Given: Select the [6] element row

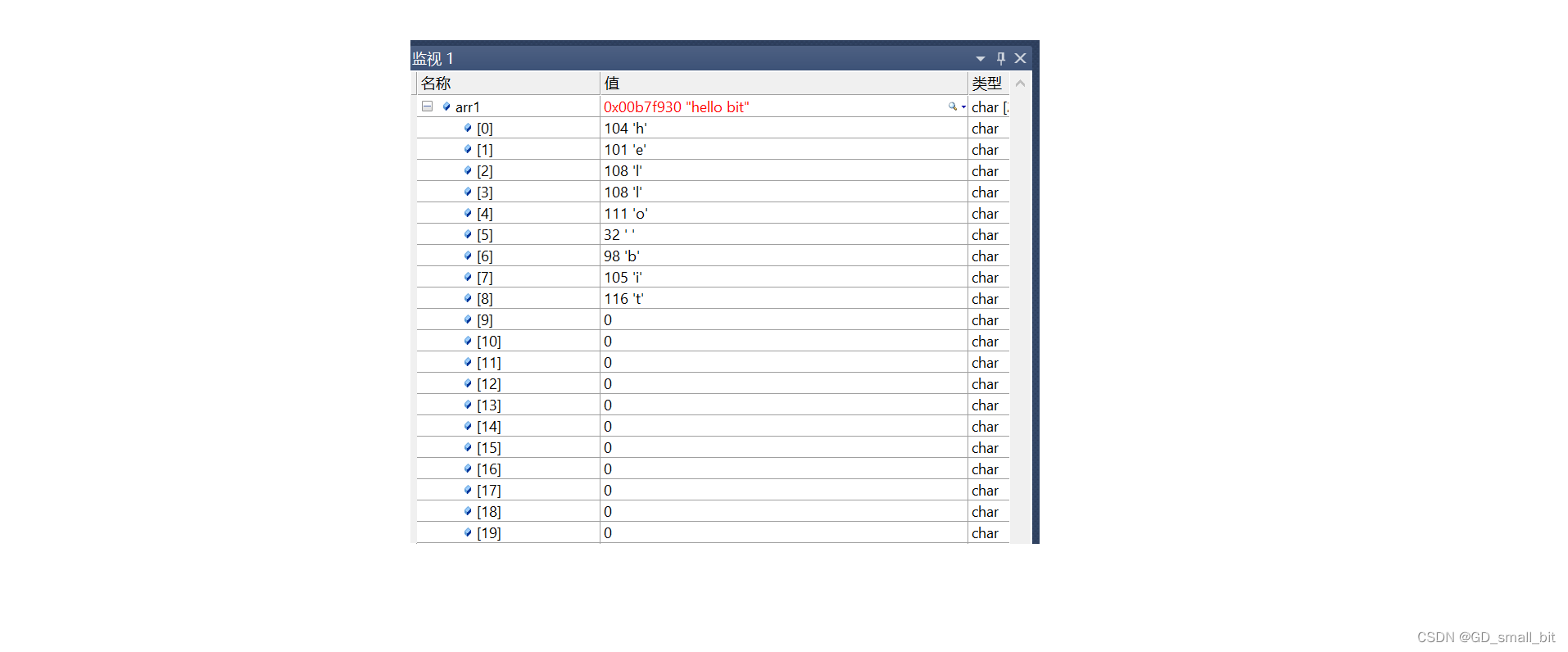Looking at the screenshot, I should coord(713,256).
